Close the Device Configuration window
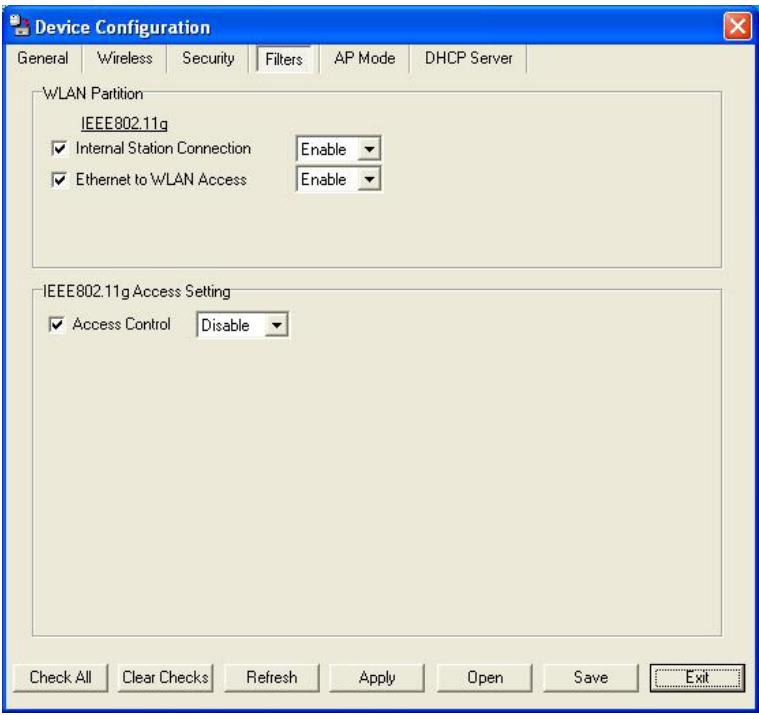The image size is (759, 715). pos(737,26)
